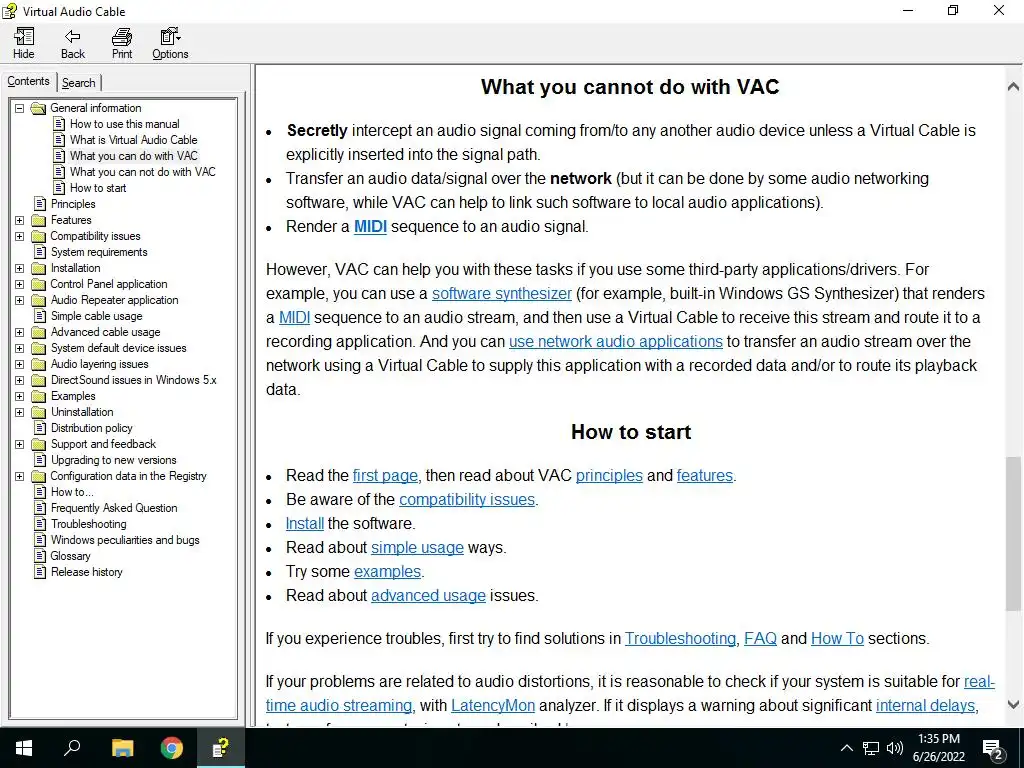Open the Audio layering issues topic

tap(100, 364)
